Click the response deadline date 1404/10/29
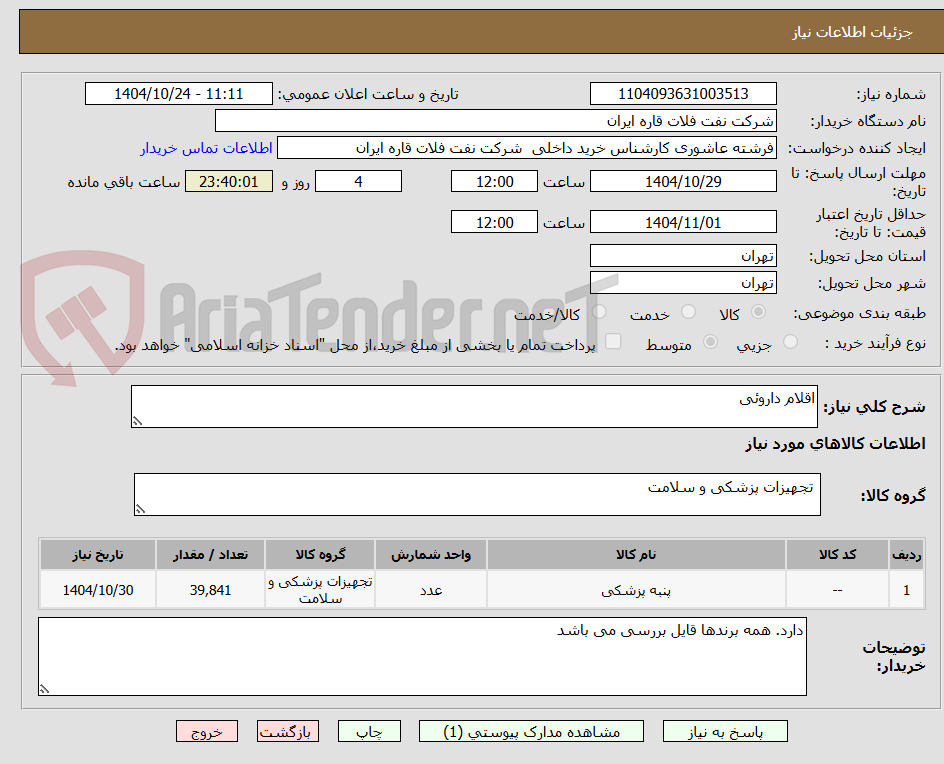This screenshot has width=944, height=764. pyautogui.click(x=683, y=181)
